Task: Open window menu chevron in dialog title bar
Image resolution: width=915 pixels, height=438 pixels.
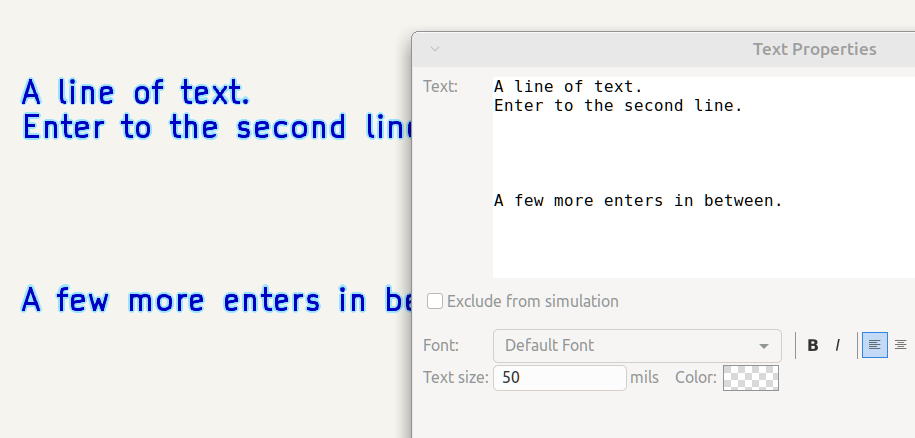Action: [434, 48]
